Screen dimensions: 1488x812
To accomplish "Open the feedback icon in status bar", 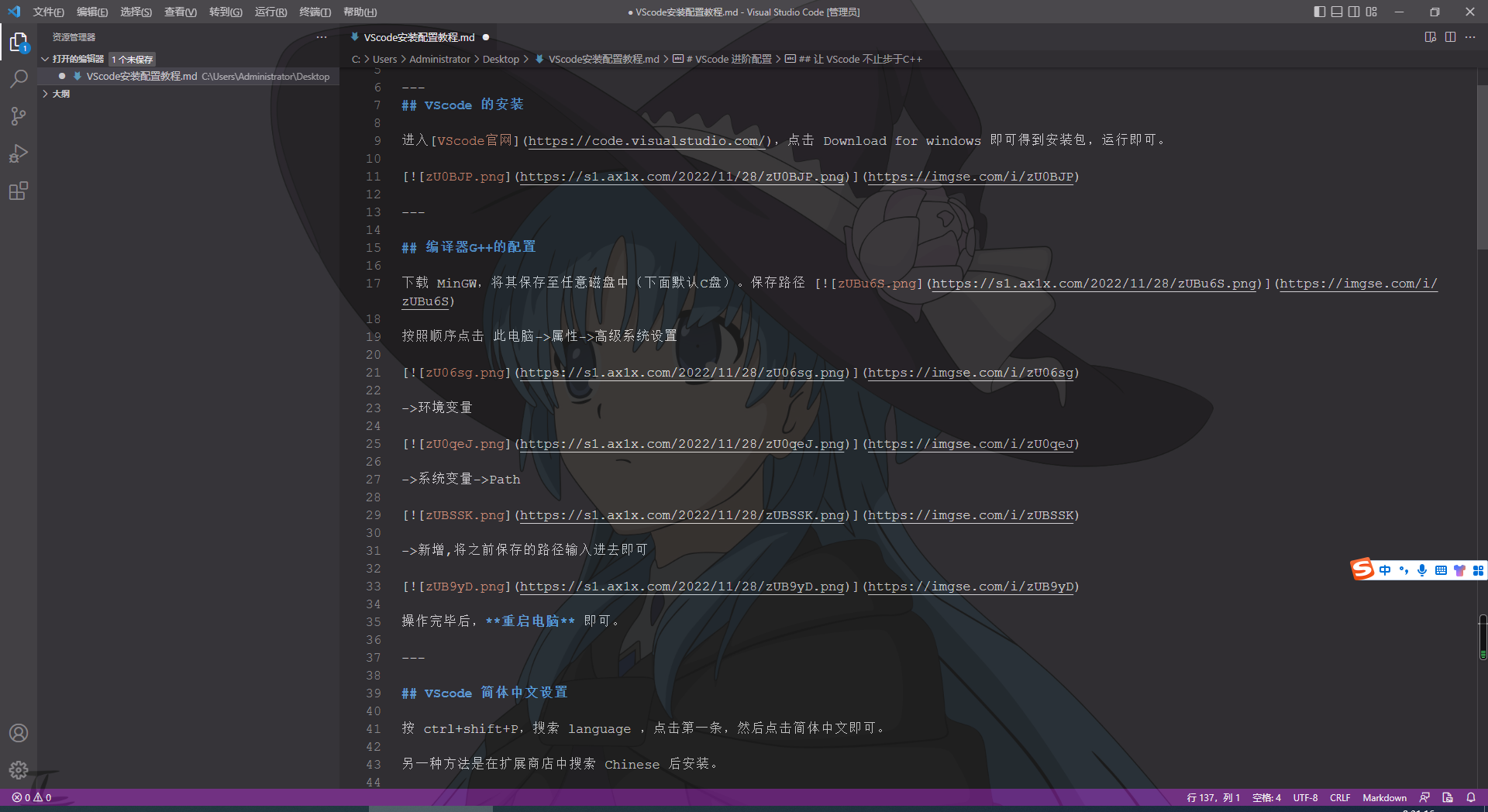I will coord(1424,797).
